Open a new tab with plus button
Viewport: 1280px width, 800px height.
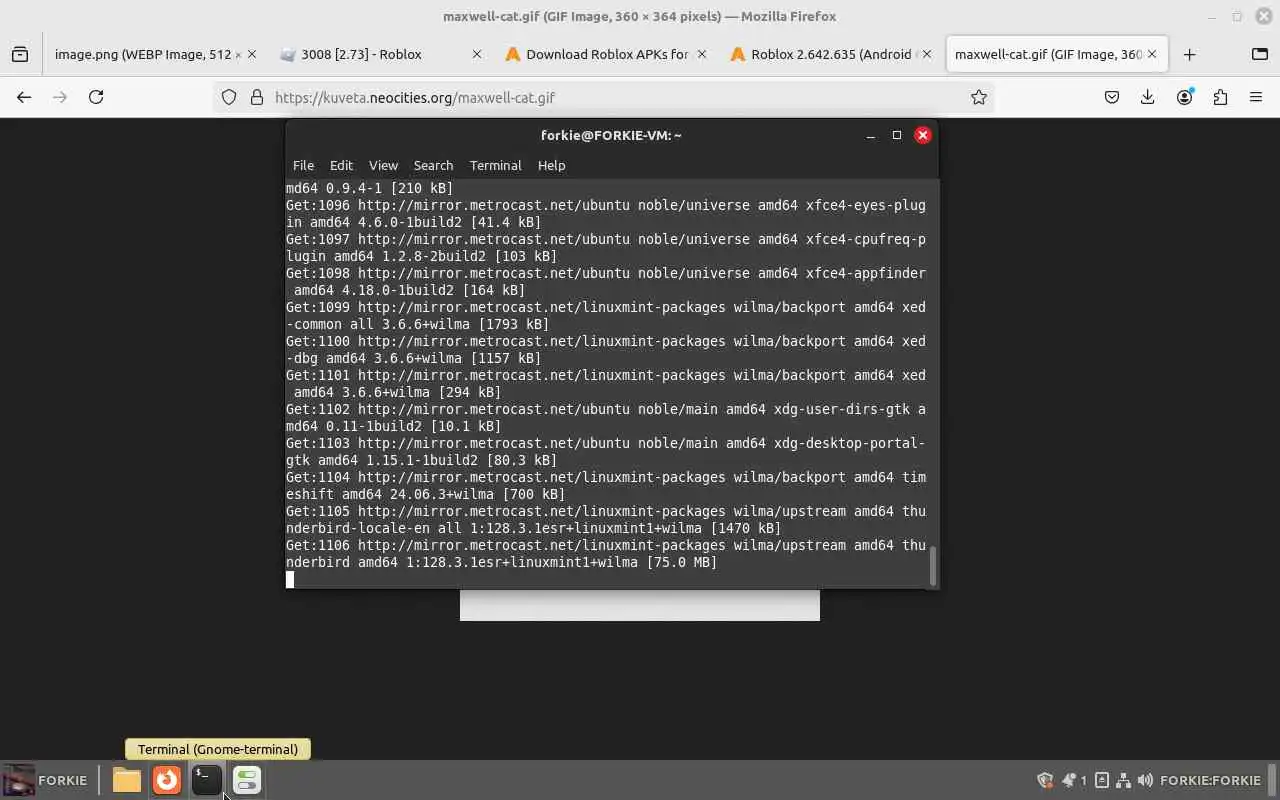1189,54
